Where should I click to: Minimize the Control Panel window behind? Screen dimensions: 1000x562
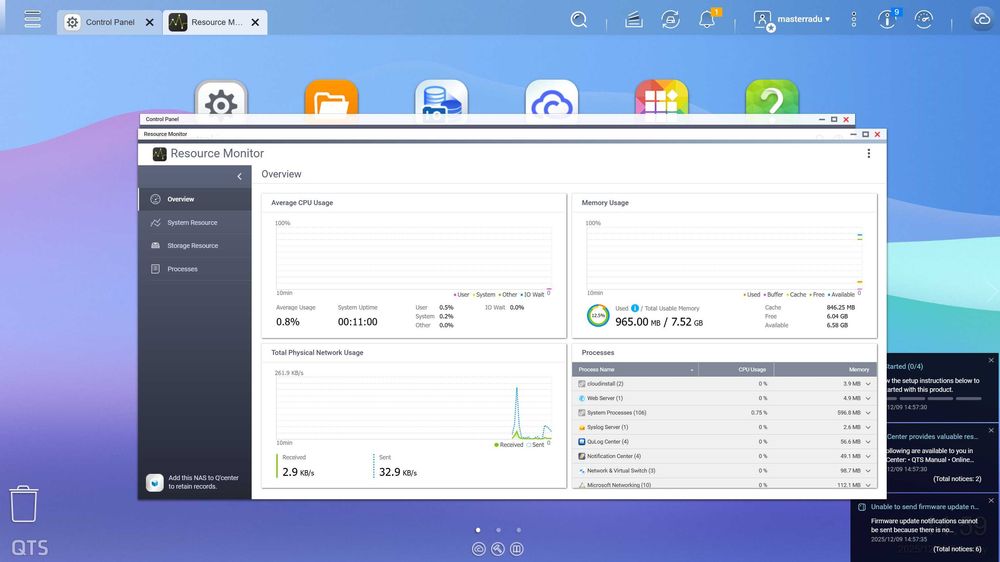pos(821,119)
